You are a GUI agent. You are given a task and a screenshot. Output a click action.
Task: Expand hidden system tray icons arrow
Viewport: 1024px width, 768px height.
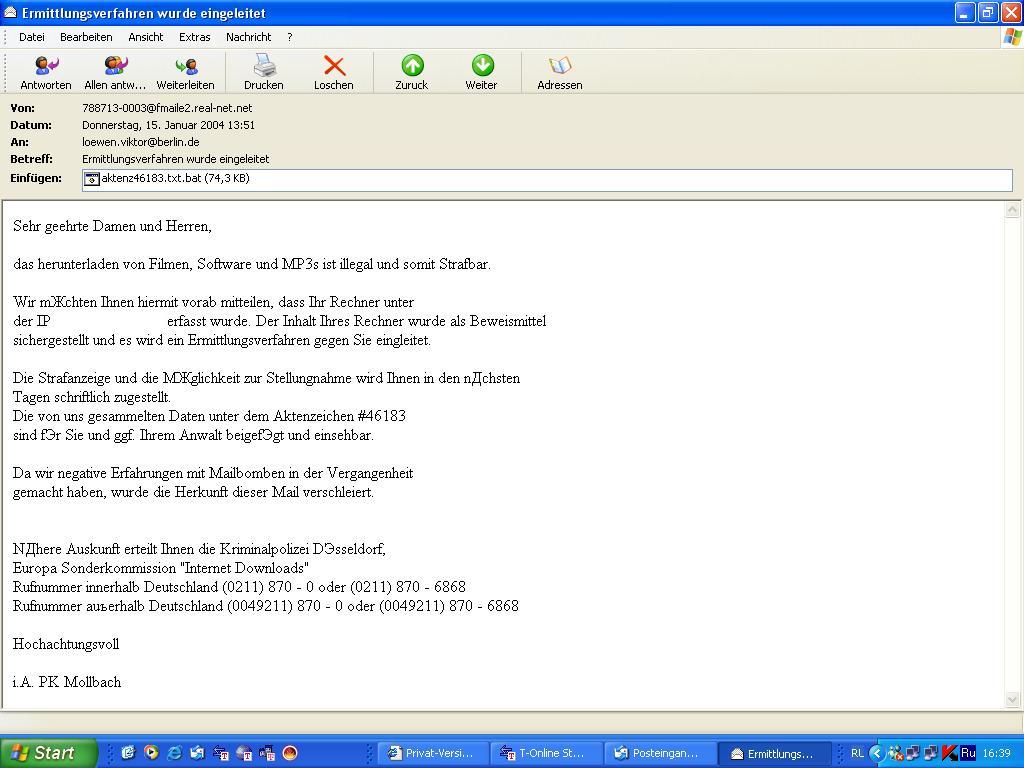[x=876, y=753]
